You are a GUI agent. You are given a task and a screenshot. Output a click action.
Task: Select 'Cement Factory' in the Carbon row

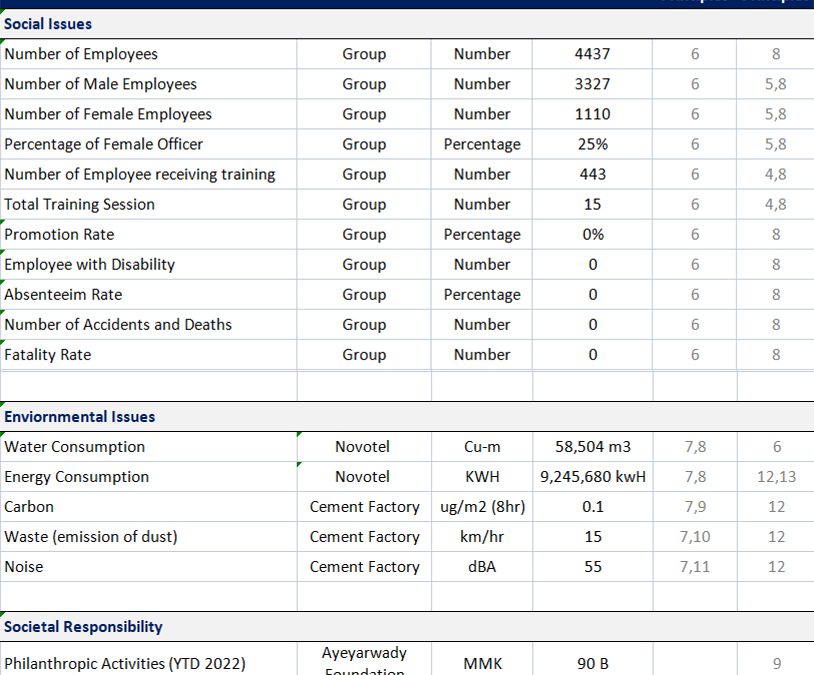click(364, 507)
